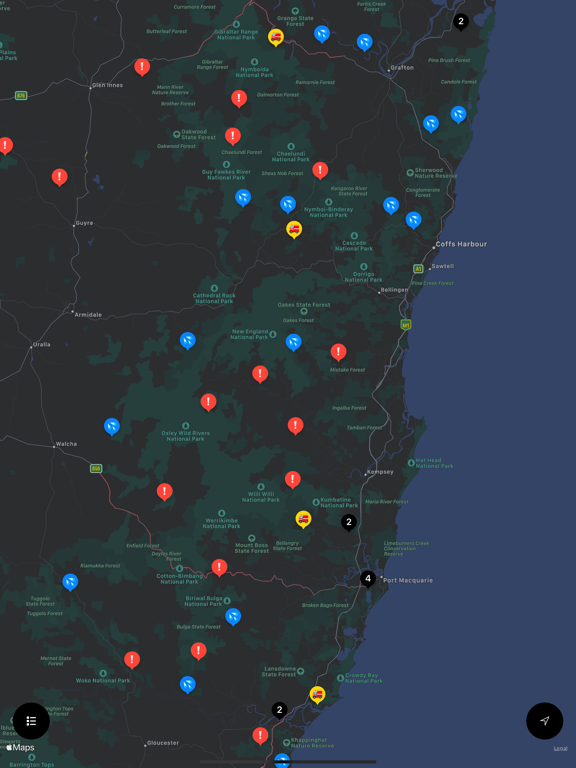Select red alert pin near Sheas Nob Forest
This screenshot has width=576, height=768.
(x=320, y=170)
